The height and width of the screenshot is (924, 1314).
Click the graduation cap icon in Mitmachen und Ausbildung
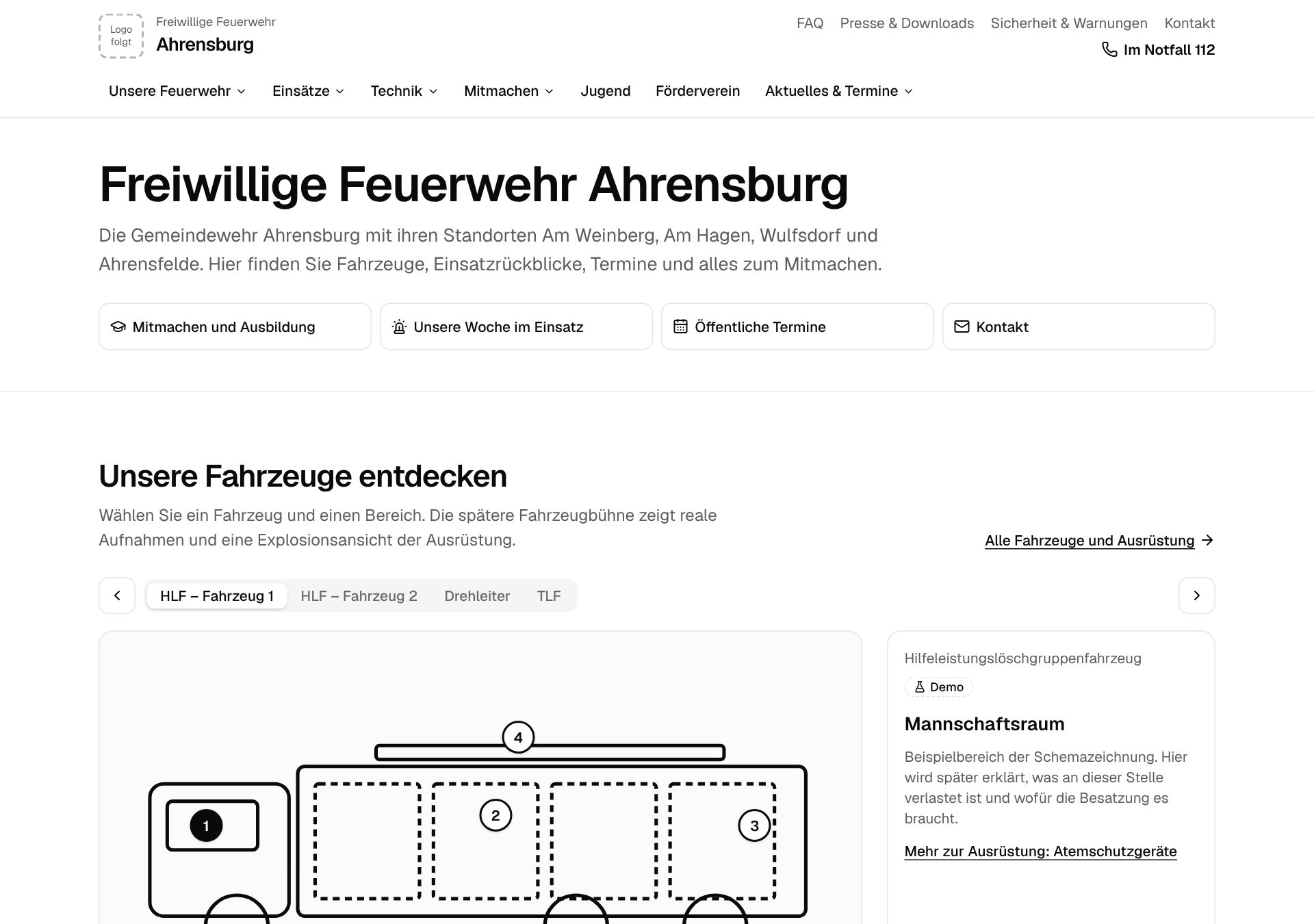118,326
